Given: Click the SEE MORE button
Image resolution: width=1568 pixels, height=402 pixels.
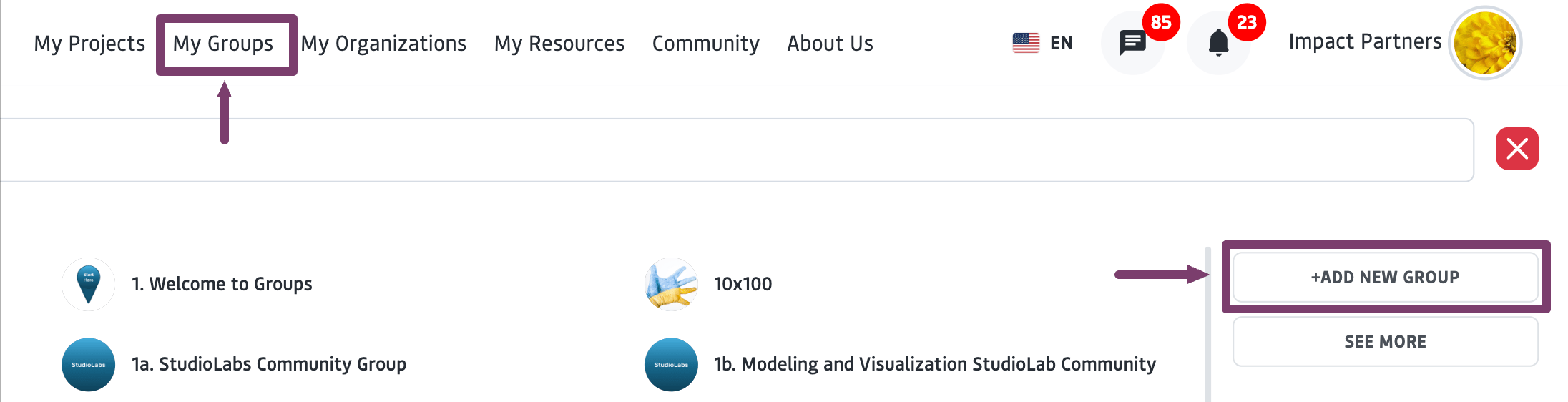Looking at the screenshot, I should pos(1385,341).
